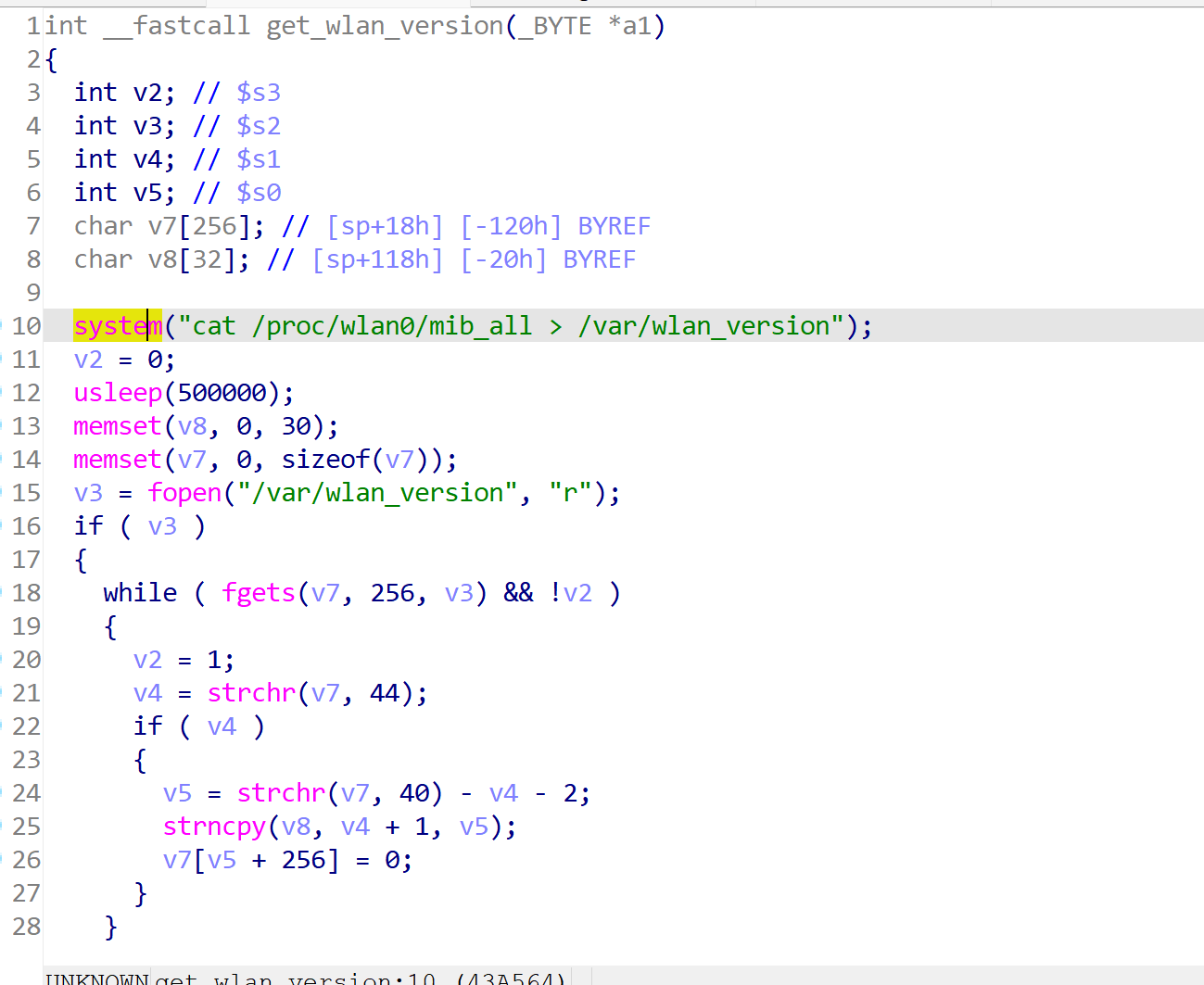
Task: Click the fopen function call
Action: tap(184, 493)
